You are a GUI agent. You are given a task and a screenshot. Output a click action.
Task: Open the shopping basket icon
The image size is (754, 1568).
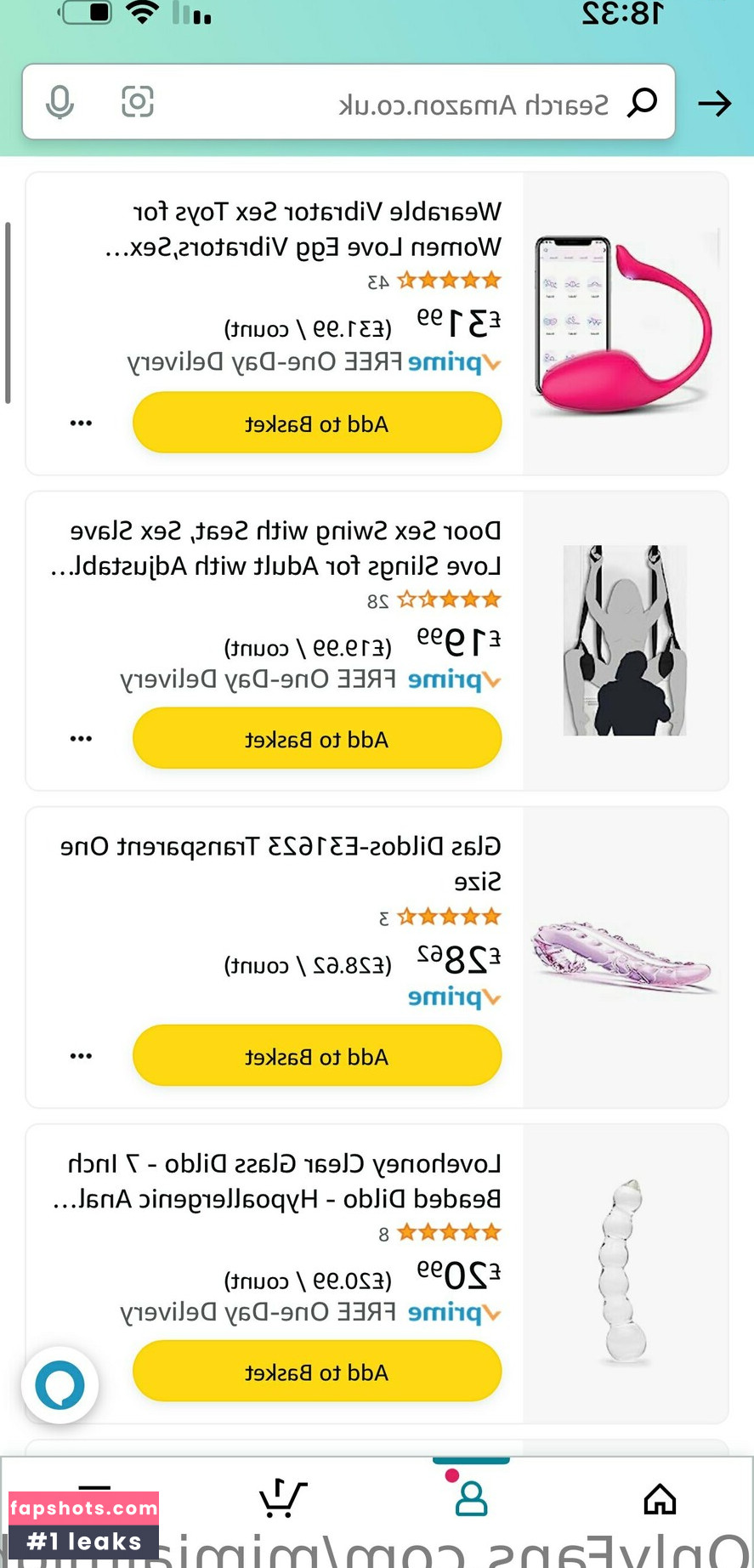(282, 1498)
